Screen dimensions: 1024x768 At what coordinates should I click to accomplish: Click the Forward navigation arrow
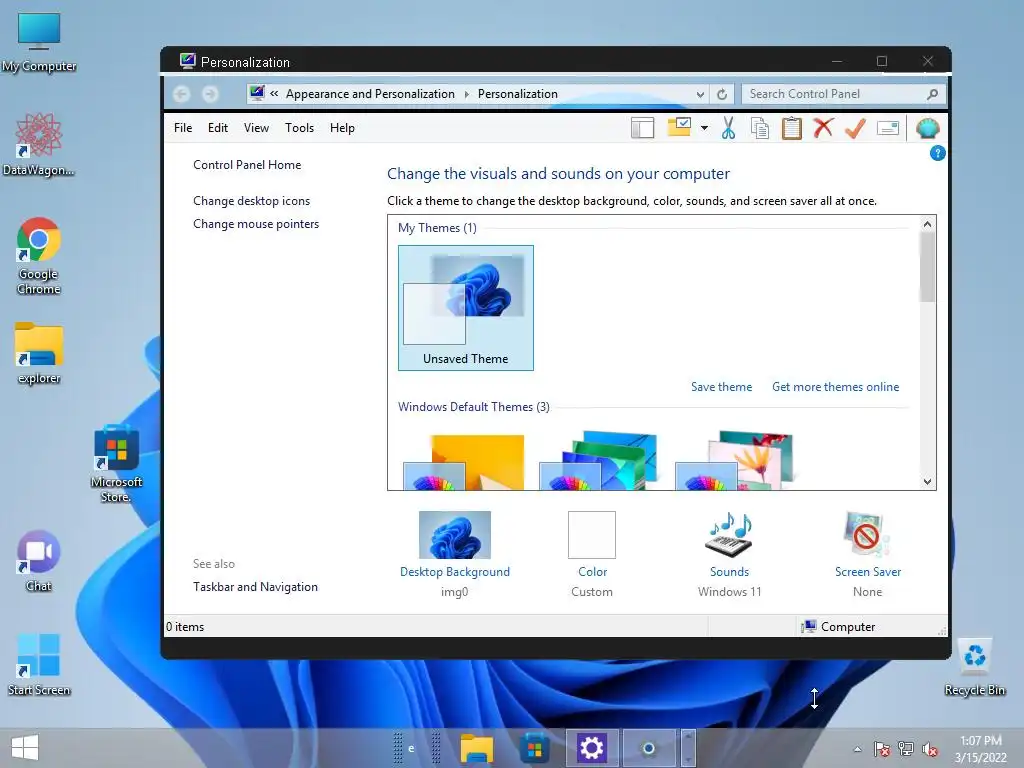210,94
